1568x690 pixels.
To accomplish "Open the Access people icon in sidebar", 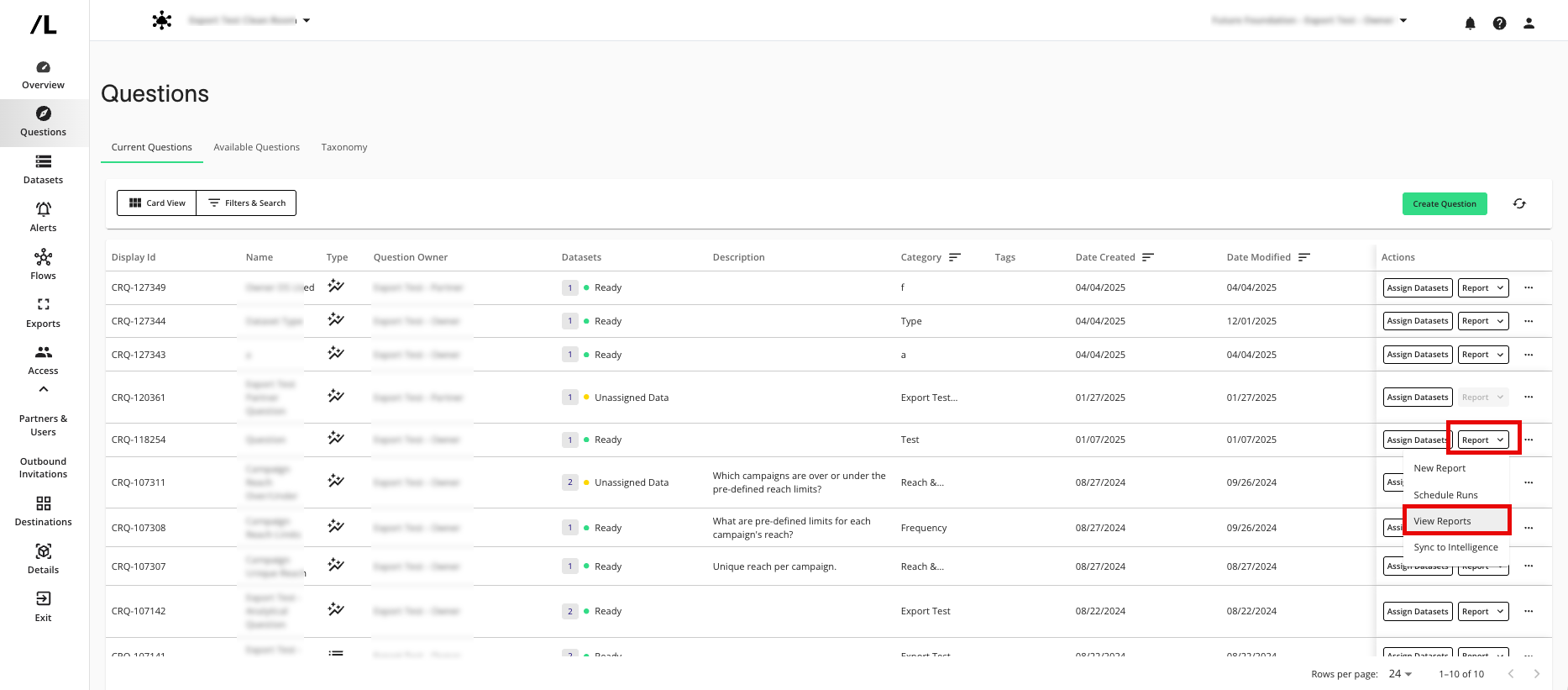I will (x=44, y=352).
